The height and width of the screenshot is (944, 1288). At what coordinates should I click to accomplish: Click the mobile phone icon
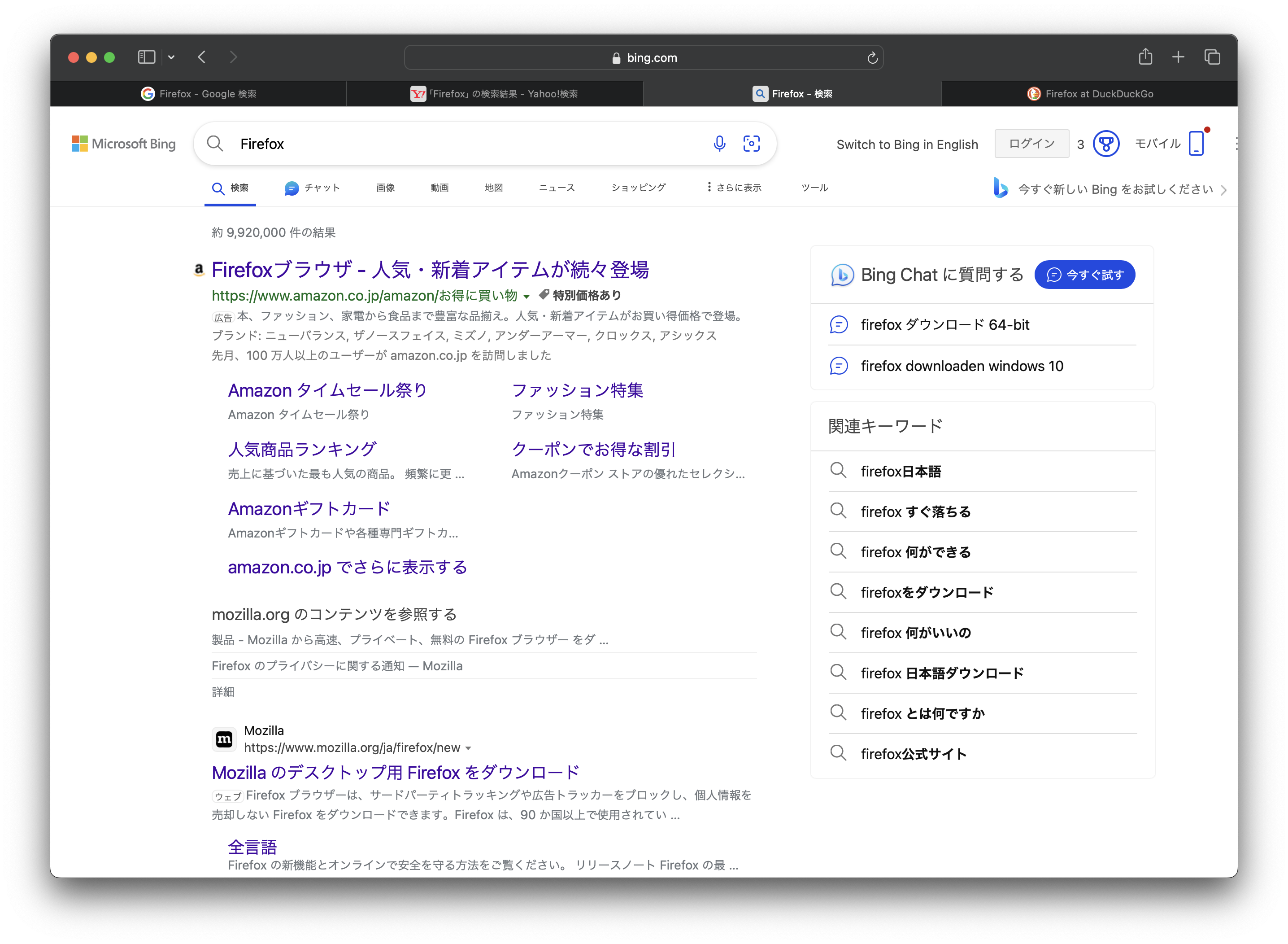pyautogui.click(x=1196, y=144)
